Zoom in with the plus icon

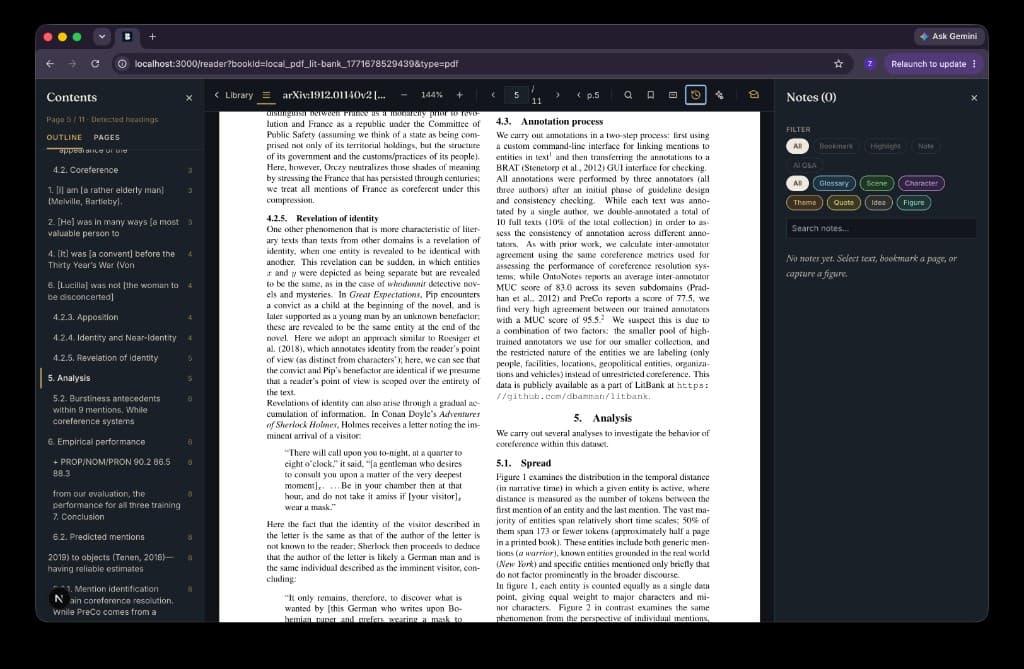tap(460, 95)
